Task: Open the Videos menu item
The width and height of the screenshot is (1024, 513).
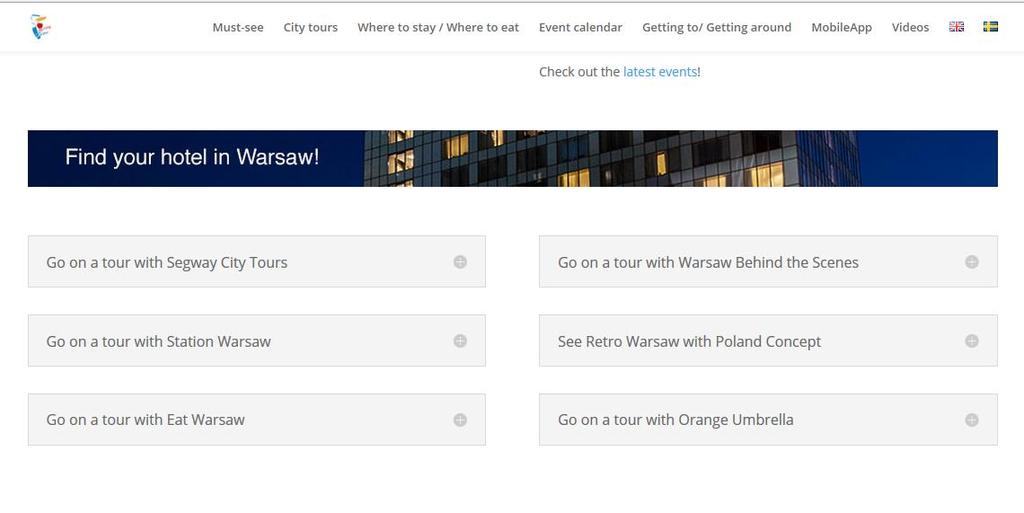Action: coord(910,27)
